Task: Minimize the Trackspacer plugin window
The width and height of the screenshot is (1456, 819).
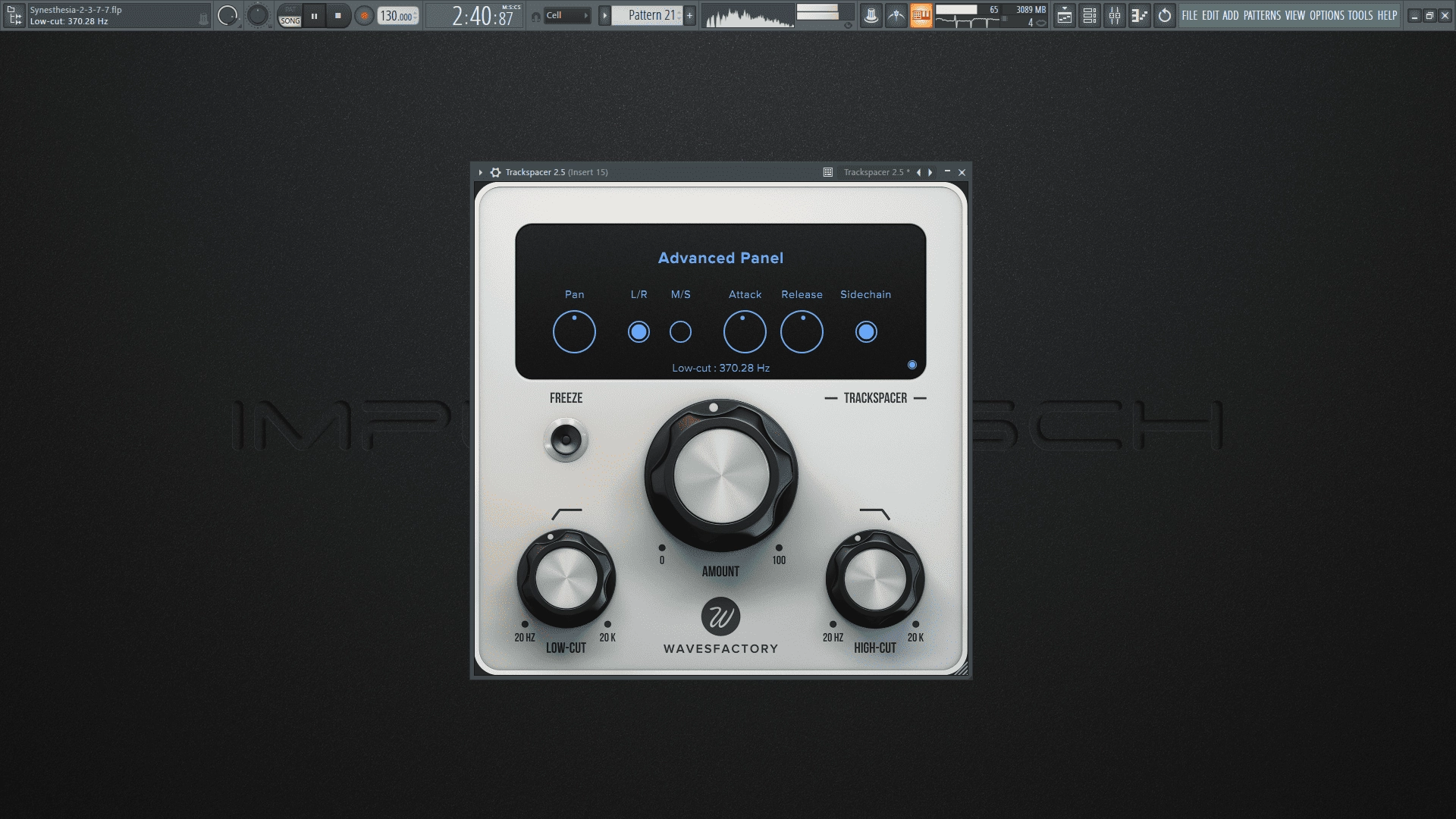Action: pyautogui.click(x=947, y=171)
